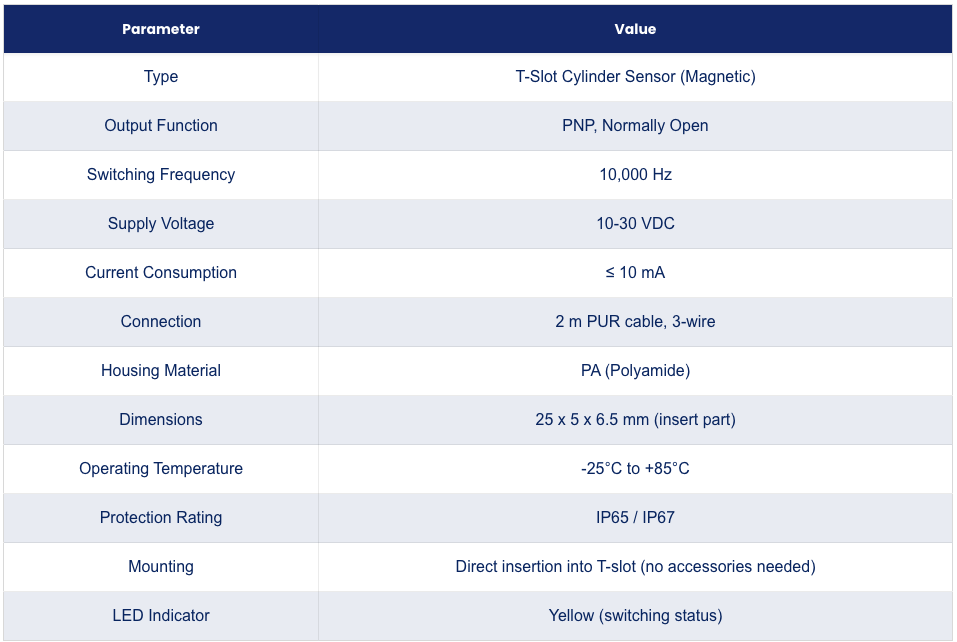957x642 pixels.
Task: Click the T-Slot Cylinder Sensor (Magnetic) value
Action: click(x=635, y=77)
